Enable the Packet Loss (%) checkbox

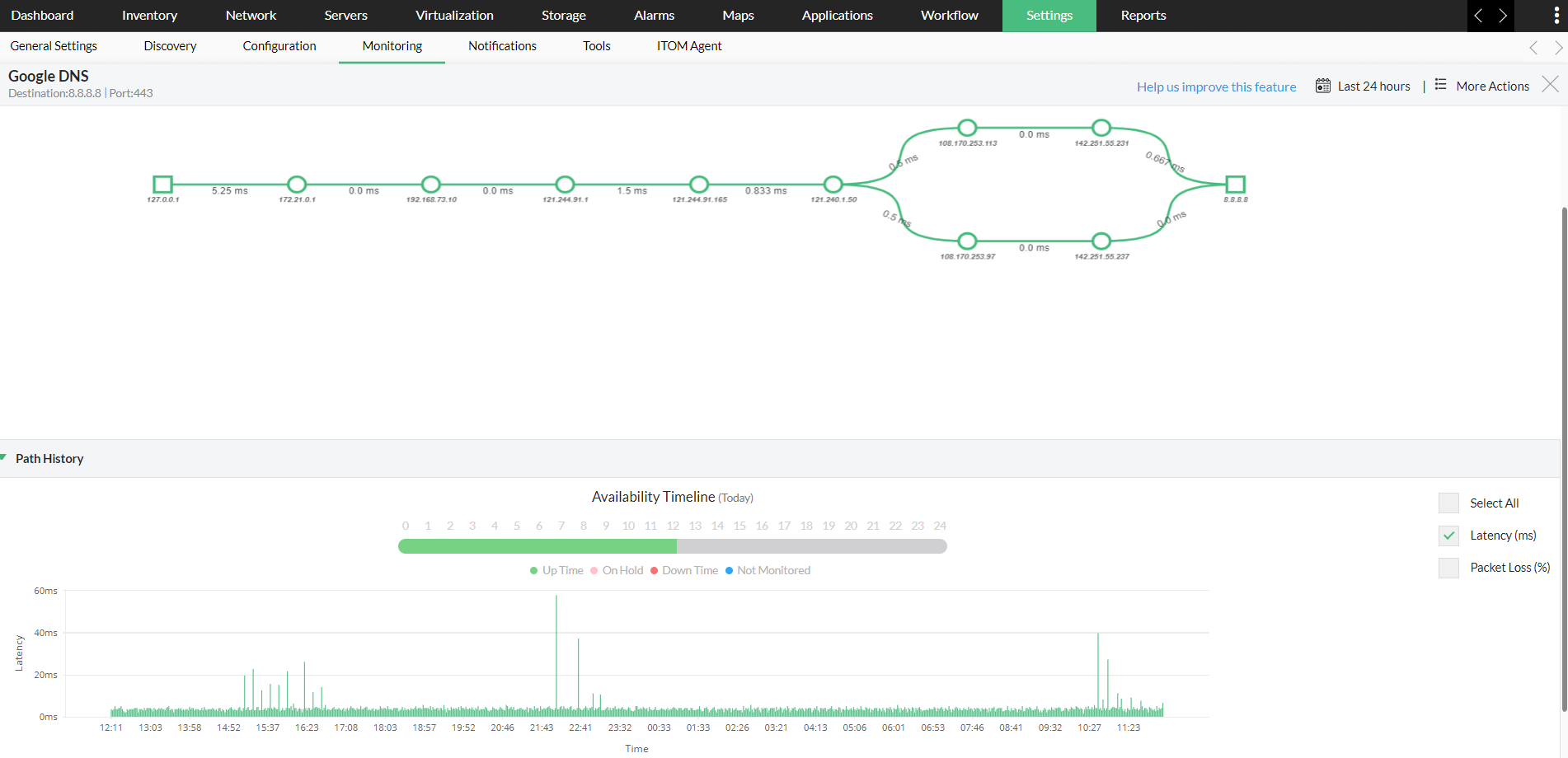(1448, 567)
